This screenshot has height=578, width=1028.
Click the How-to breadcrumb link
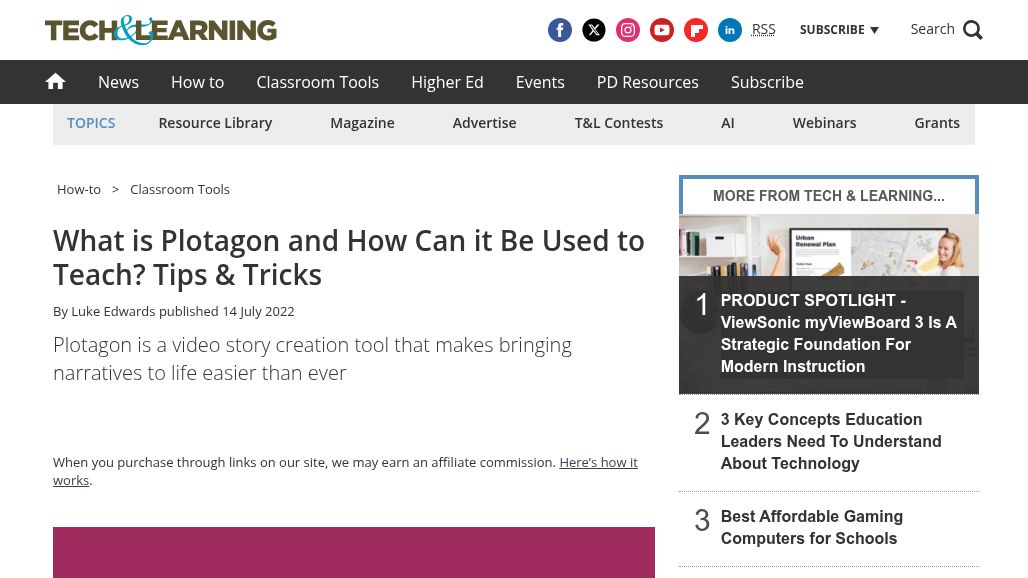pos(79,189)
